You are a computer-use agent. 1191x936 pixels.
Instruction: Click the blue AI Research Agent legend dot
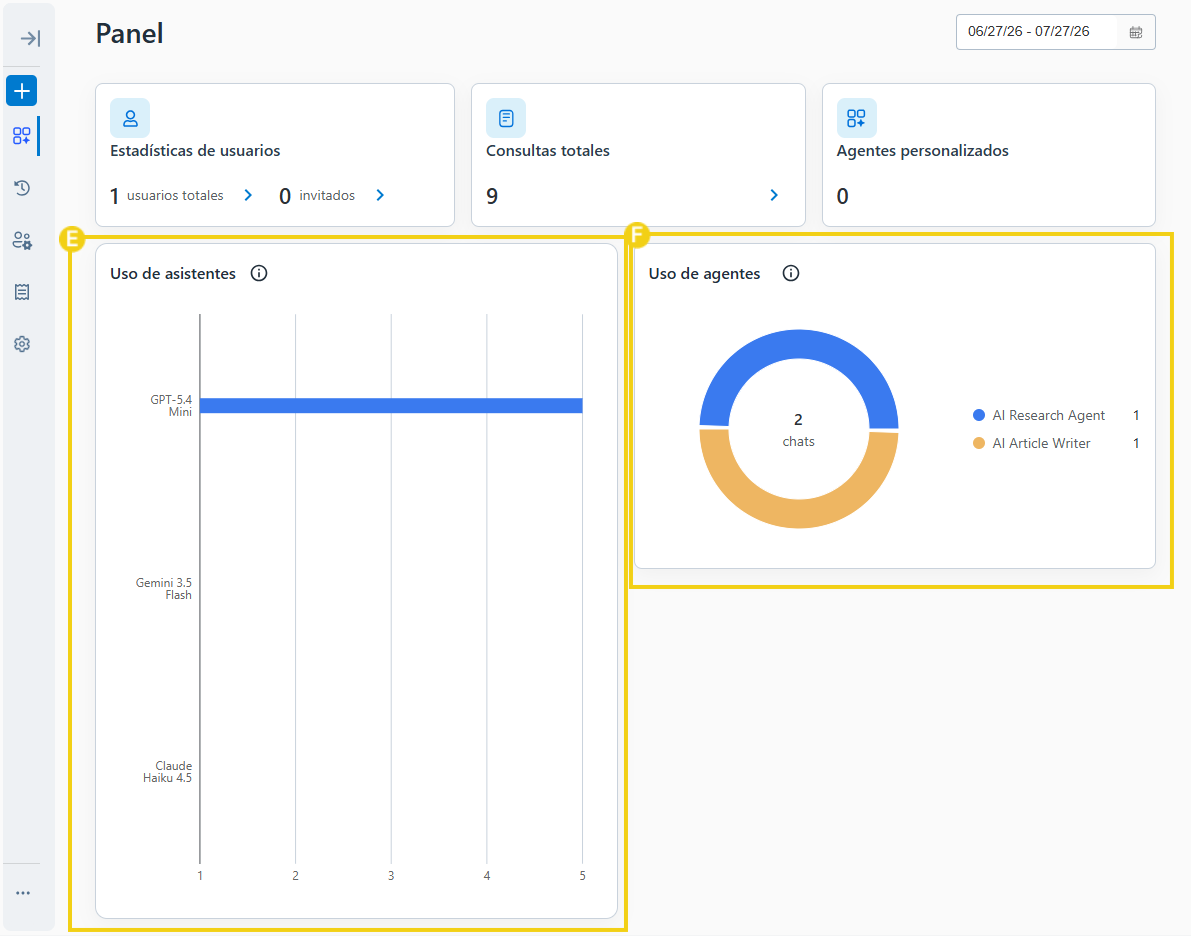[x=979, y=415]
